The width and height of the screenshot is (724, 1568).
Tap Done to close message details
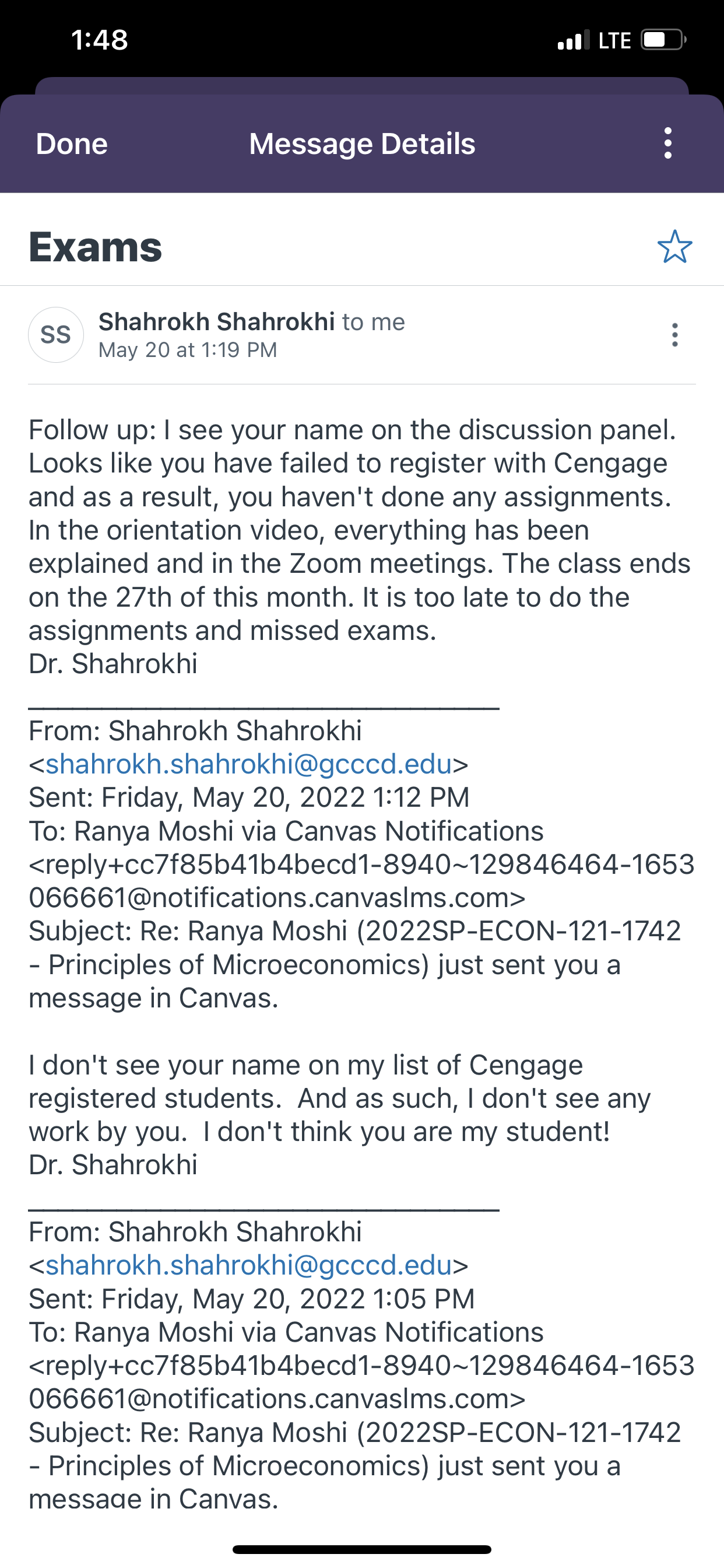click(x=71, y=144)
